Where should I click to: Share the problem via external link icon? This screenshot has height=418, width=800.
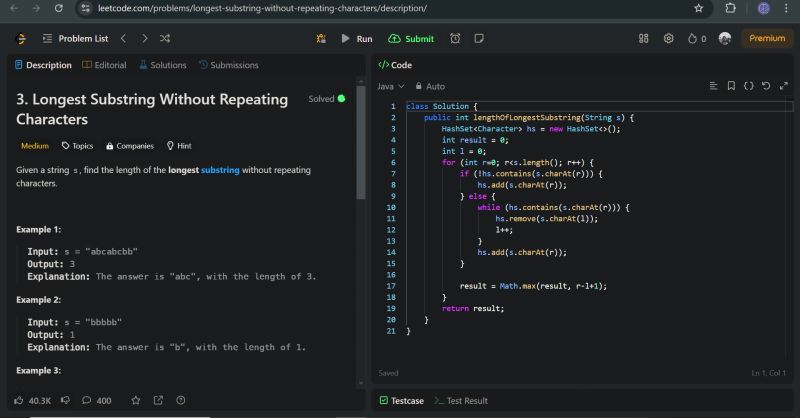(158, 400)
